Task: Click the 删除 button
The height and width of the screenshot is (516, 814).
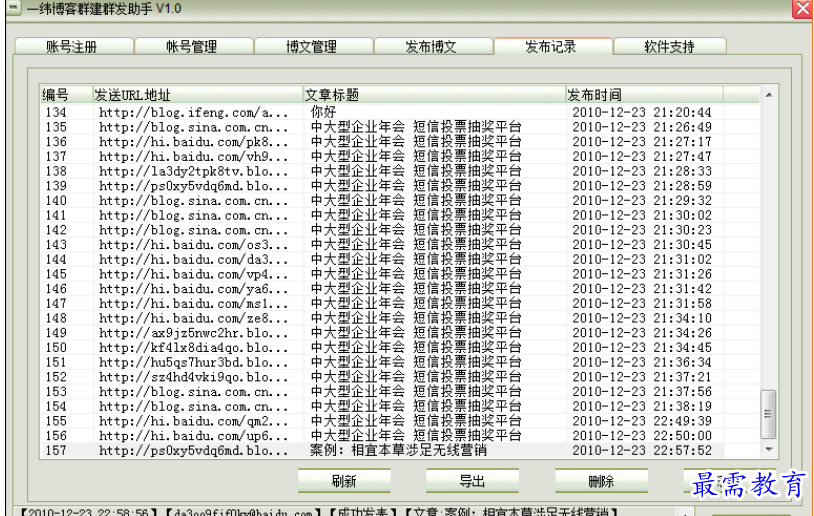Action: point(600,481)
